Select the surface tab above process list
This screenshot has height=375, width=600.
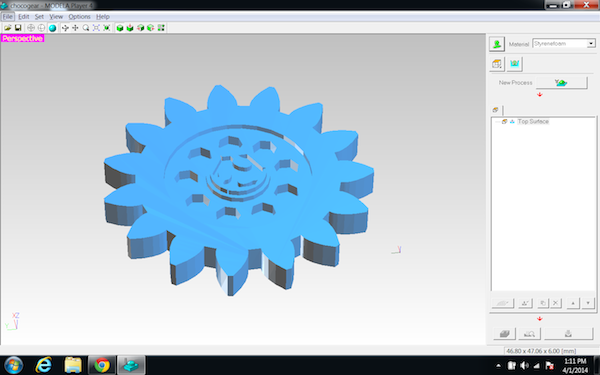click(x=496, y=110)
